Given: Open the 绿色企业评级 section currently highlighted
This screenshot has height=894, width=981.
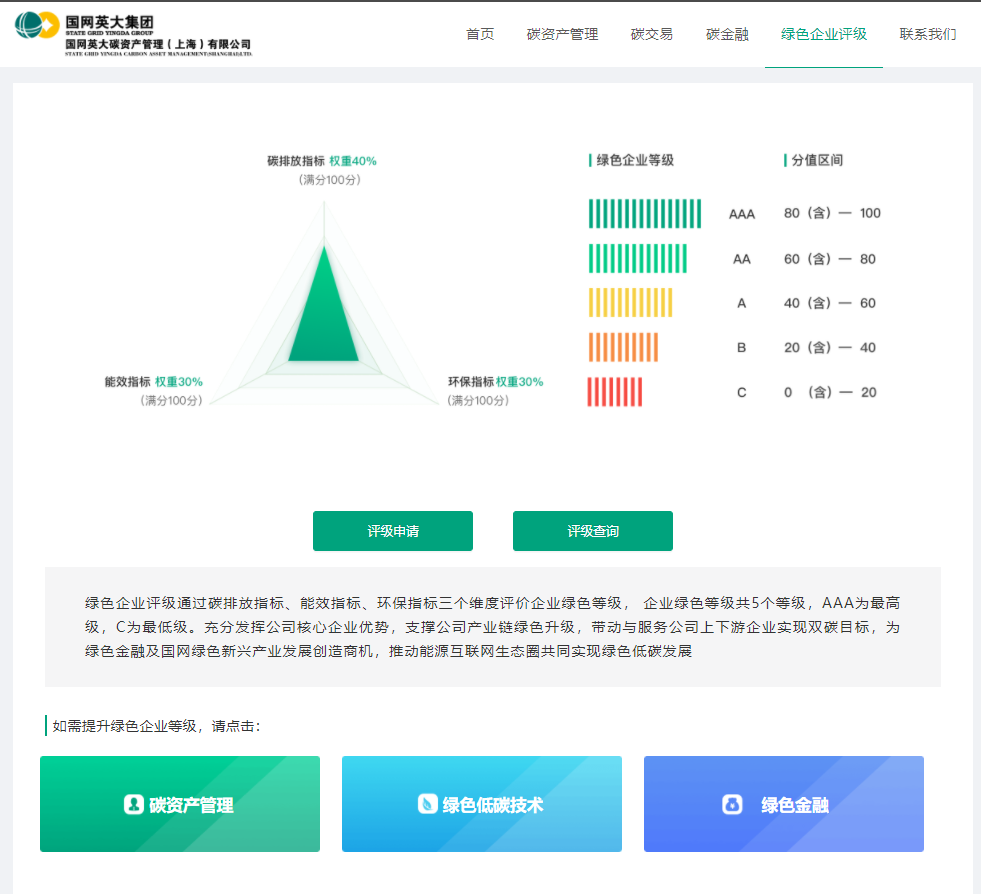Looking at the screenshot, I should click(823, 33).
